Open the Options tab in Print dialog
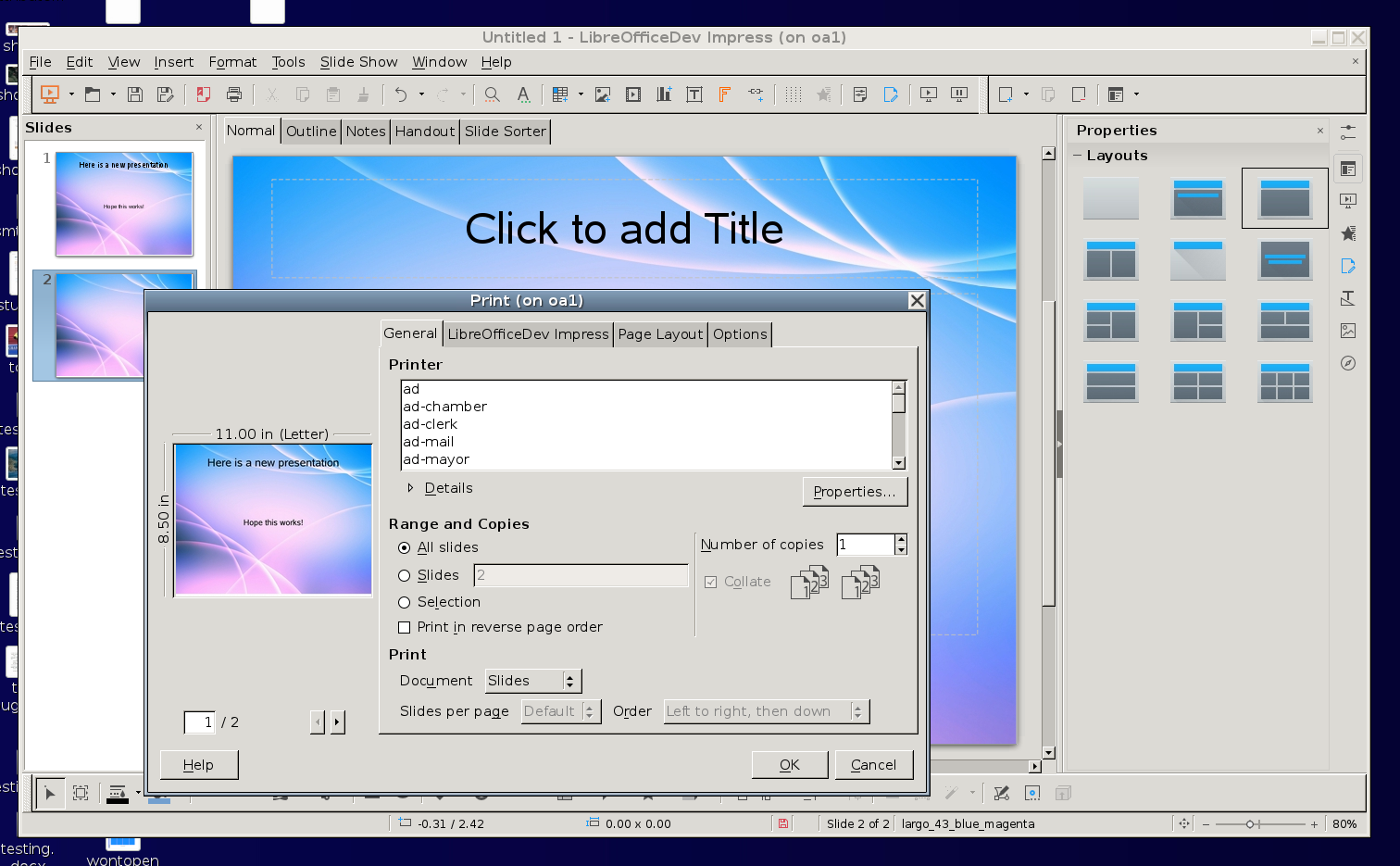 (740, 334)
